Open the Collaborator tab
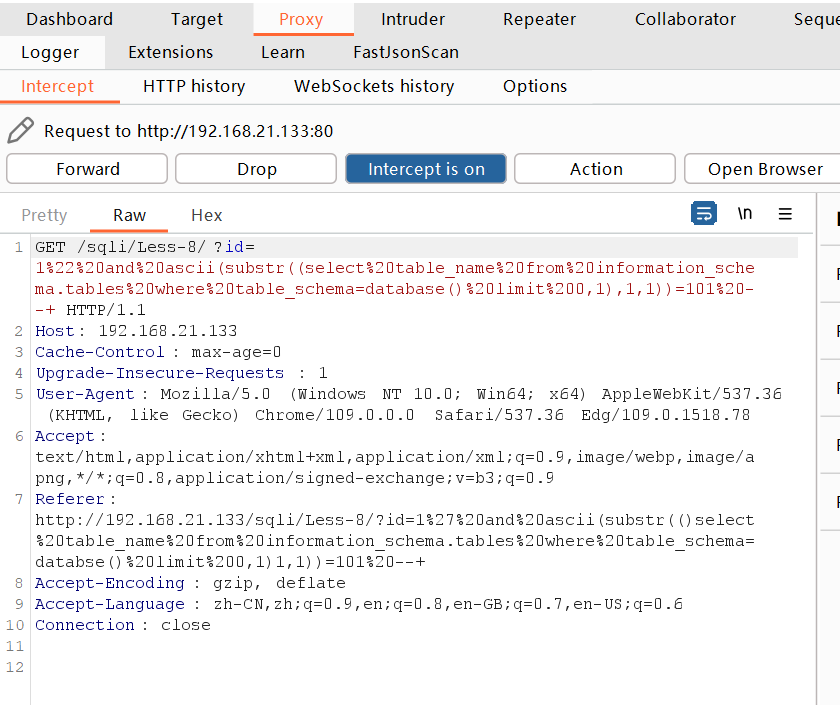The height and width of the screenshot is (705, 840). click(685, 19)
